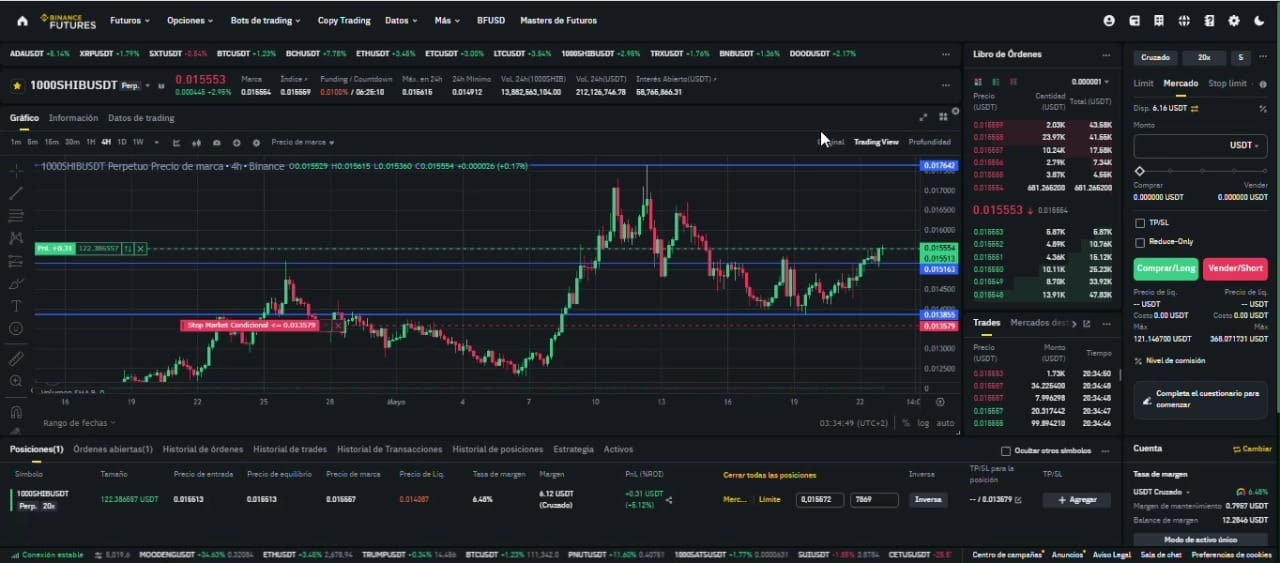
Task: Select the crosshair cursor tool
Action: click(16, 170)
